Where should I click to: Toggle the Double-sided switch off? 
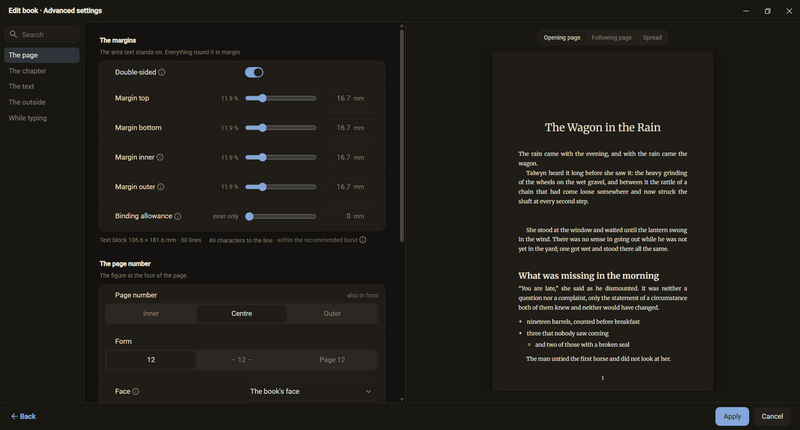pos(254,72)
